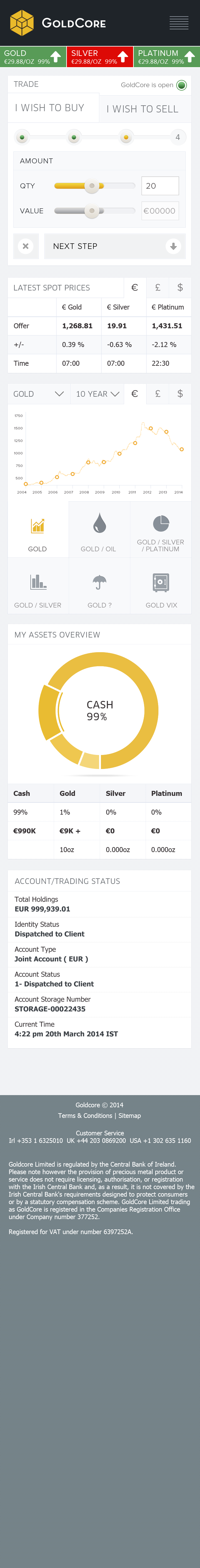This screenshot has width=200, height=1568.
Task: Select the first trade step indicator
Action: click(22, 137)
